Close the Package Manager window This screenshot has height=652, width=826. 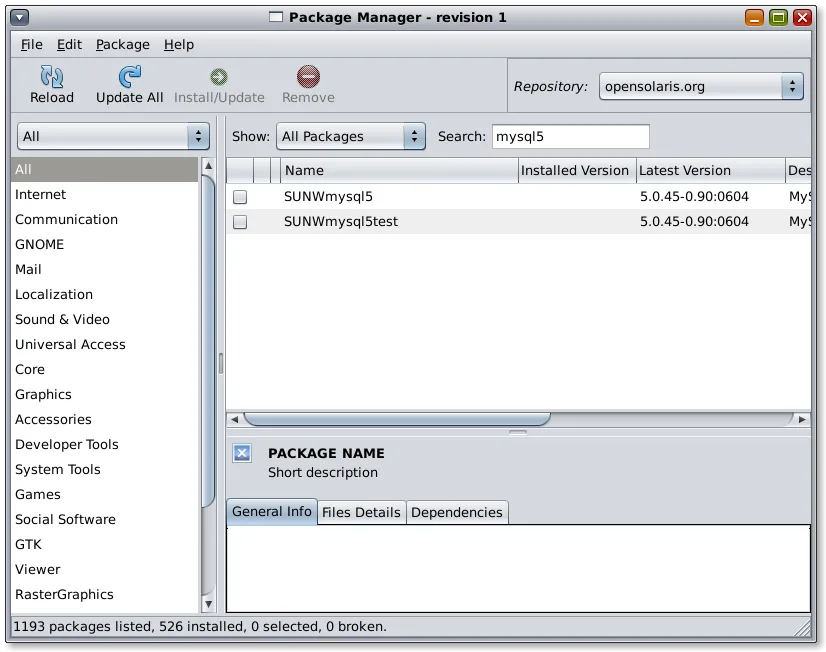[x=802, y=17]
